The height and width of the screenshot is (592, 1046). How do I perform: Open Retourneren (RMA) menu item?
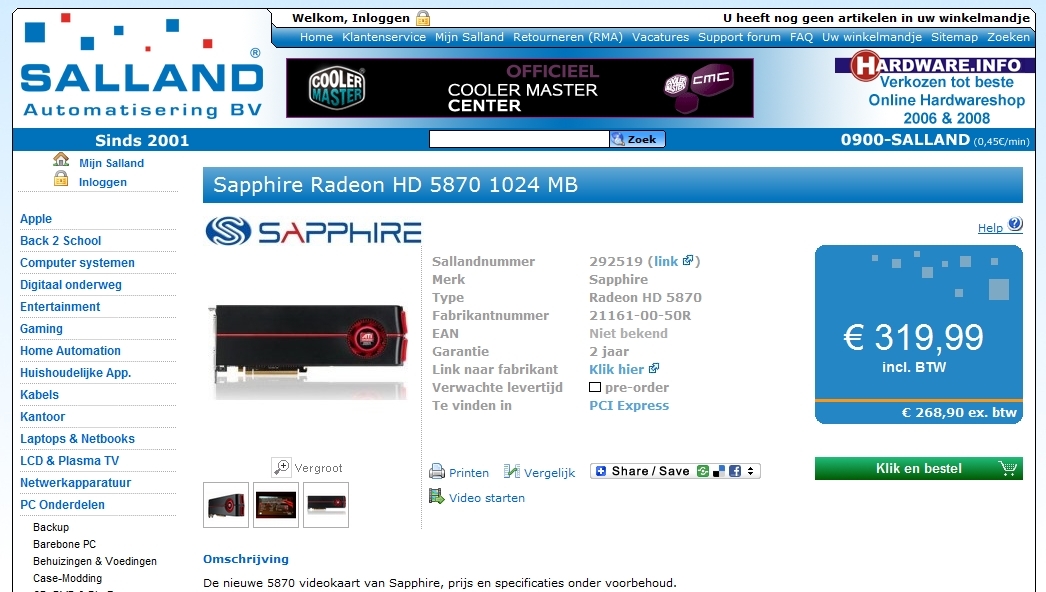(x=568, y=37)
